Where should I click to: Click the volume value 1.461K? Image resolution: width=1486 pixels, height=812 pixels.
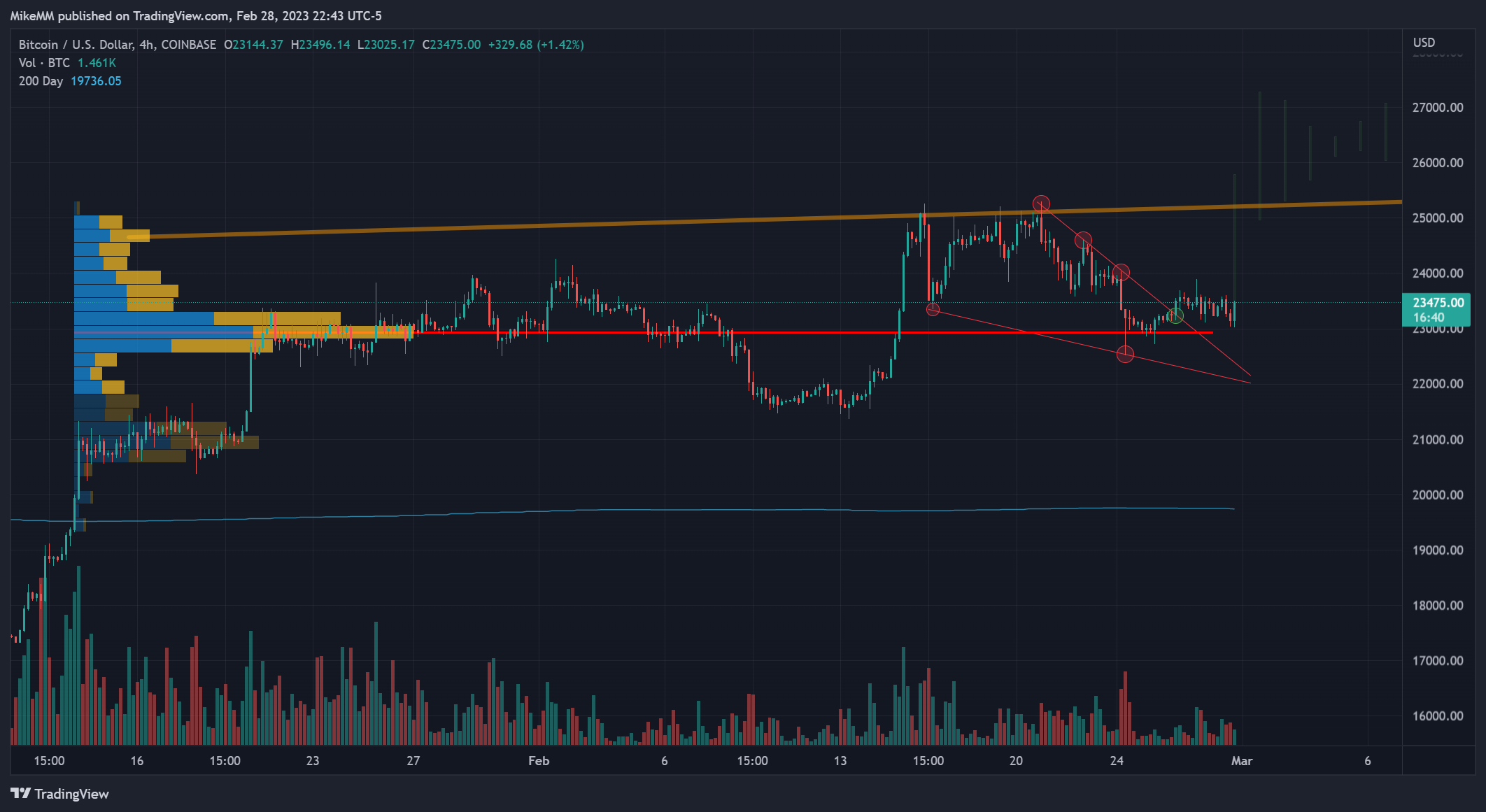pyautogui.click(x=97, y=63)
